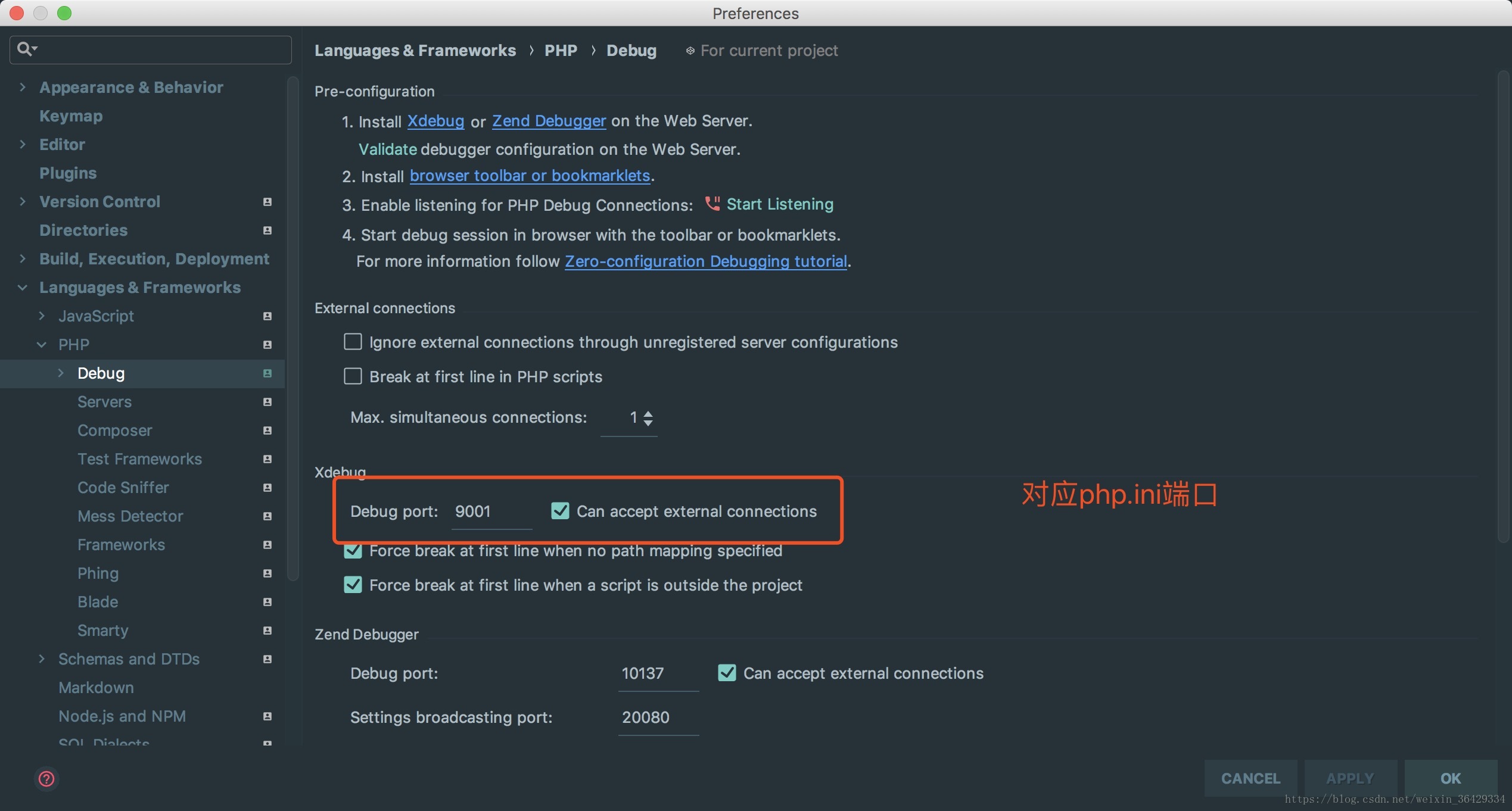Click project-level icon next to Version Control
Viewport: 1512px width, 811px height.
click(267, 202)
